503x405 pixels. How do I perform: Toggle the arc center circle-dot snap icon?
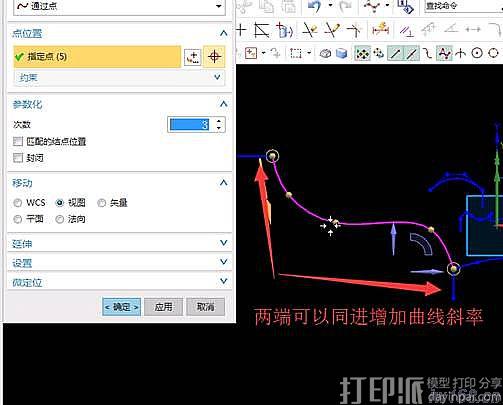(477, 53)
